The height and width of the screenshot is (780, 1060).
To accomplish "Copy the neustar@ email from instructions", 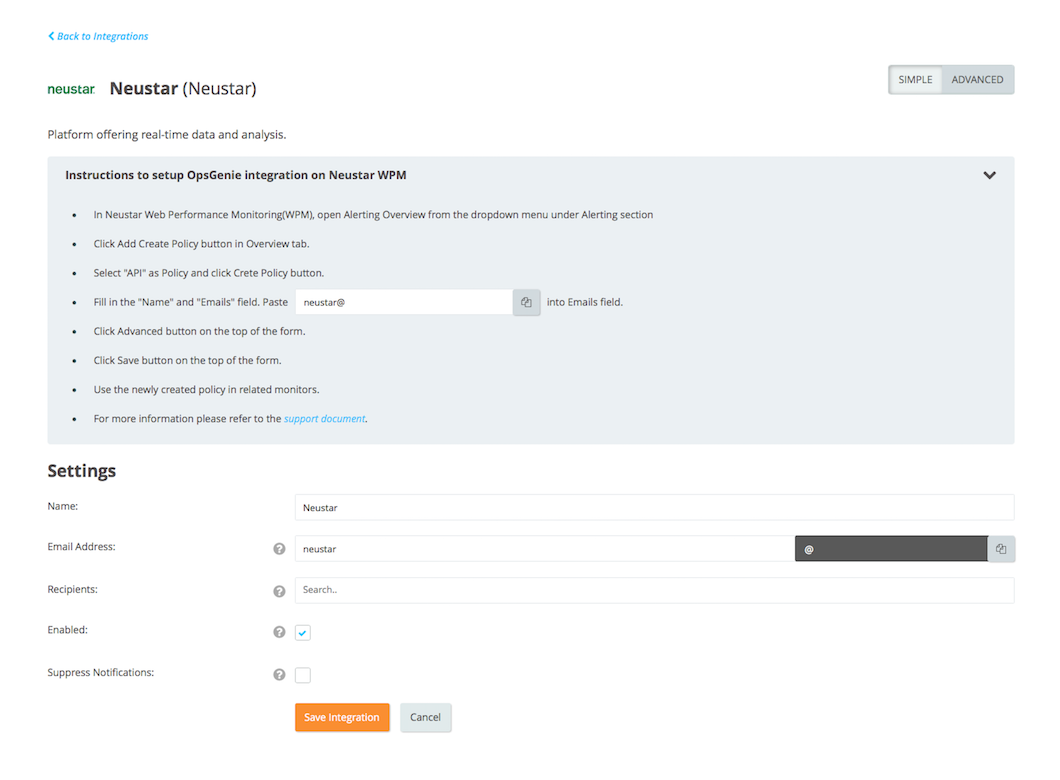I will pyautogui.click(x=526, y=302).
